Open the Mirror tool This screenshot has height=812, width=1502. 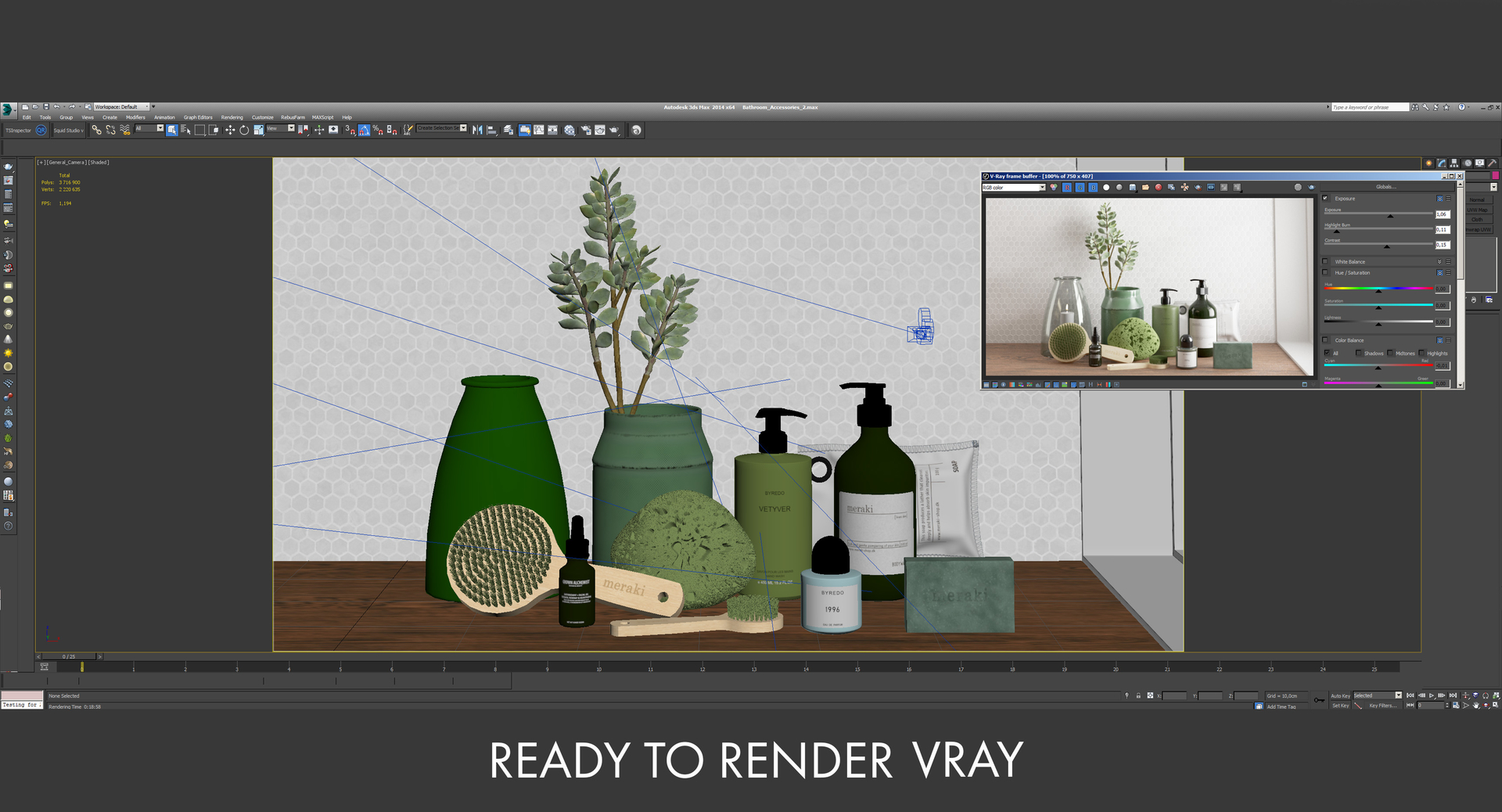click(x=477, y=130)
